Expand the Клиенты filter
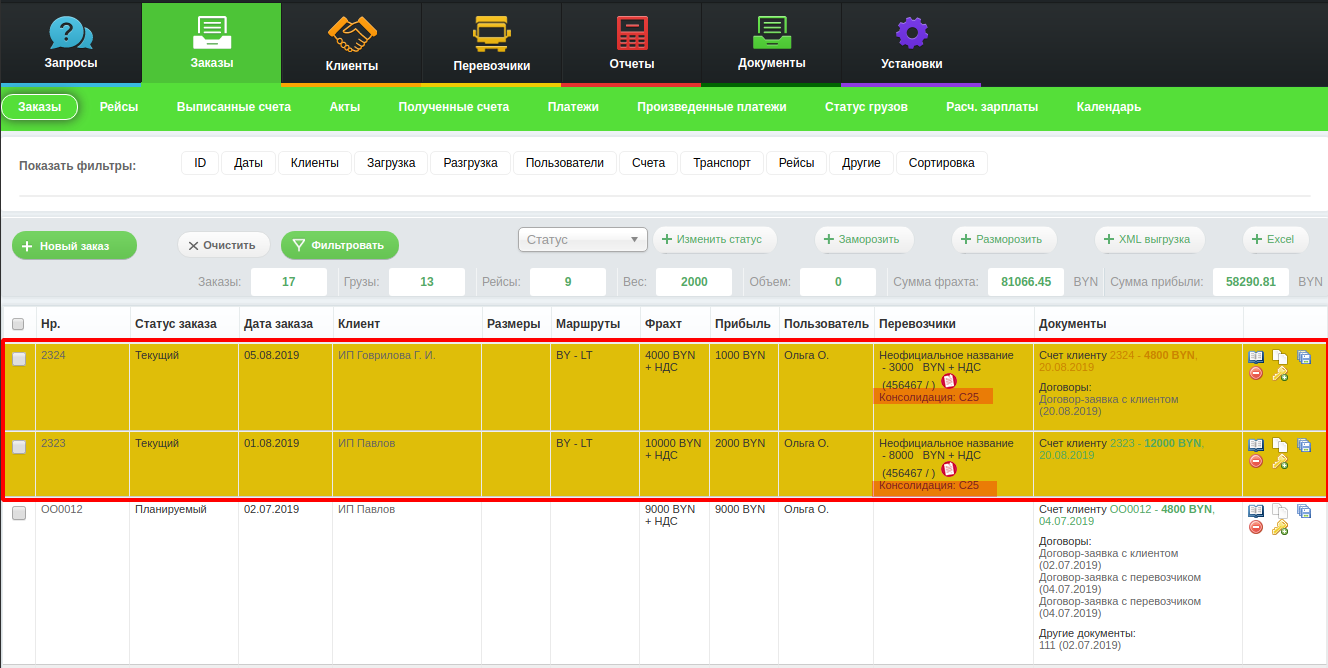The height and width of the screenshot is (668, 1328). point(315,163)
